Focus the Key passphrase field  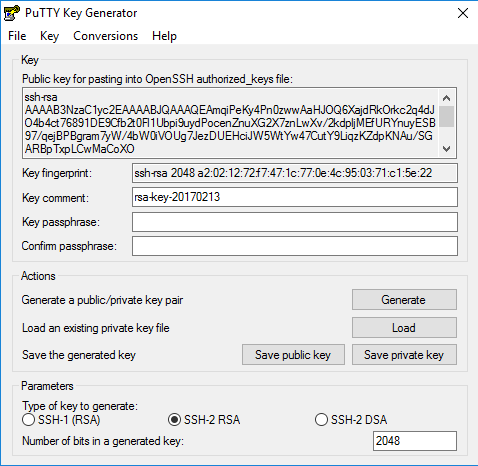(x=295, y=222)
